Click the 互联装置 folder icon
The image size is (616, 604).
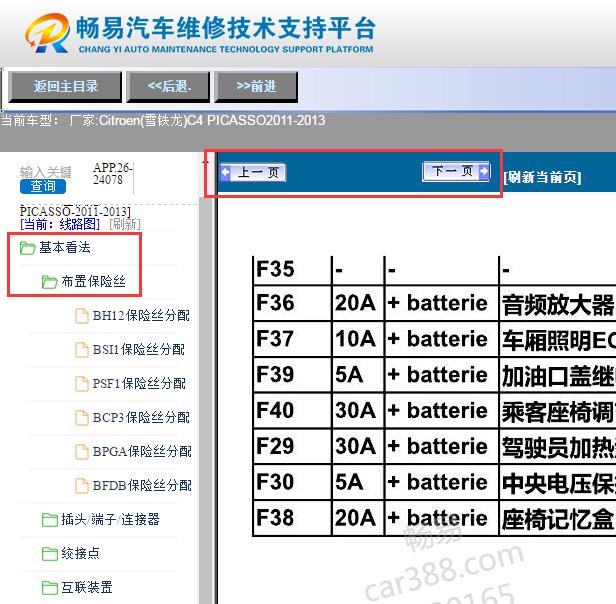coord(50,588)
